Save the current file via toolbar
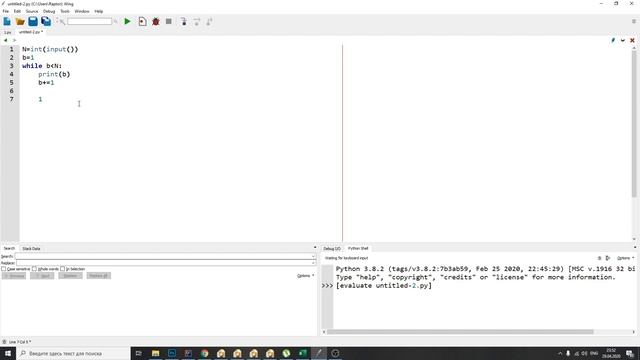This screenshot has height=360, width=640. tap(33, 22)
